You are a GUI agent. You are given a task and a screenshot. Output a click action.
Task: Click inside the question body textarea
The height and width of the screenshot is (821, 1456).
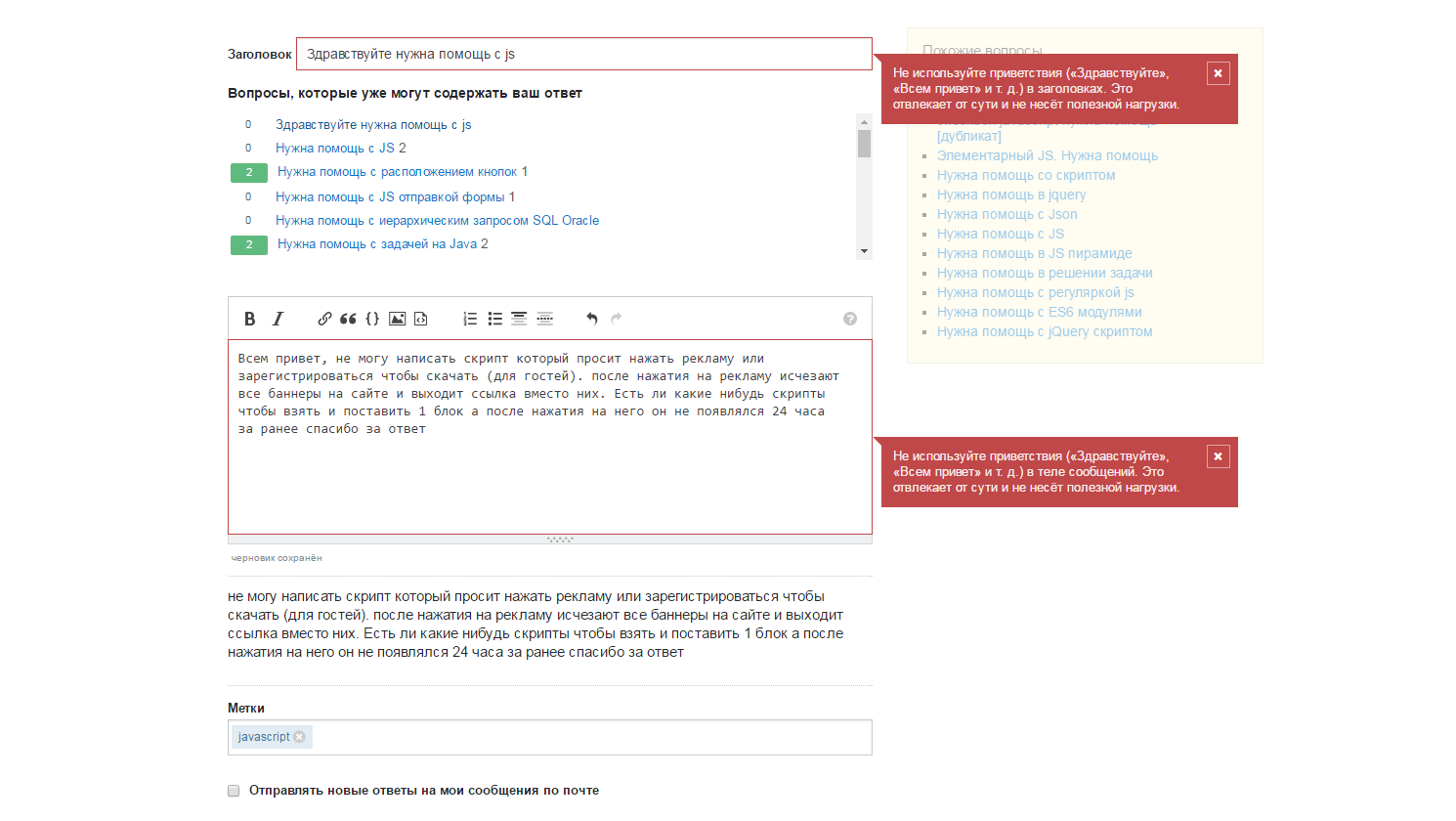[x=550, y=437]
